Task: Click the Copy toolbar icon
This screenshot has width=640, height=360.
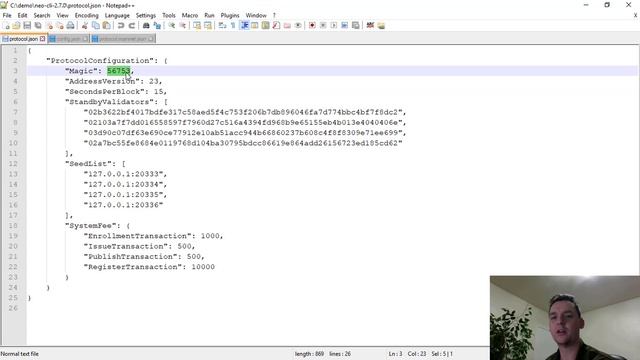Action: [x=96, y=25]
